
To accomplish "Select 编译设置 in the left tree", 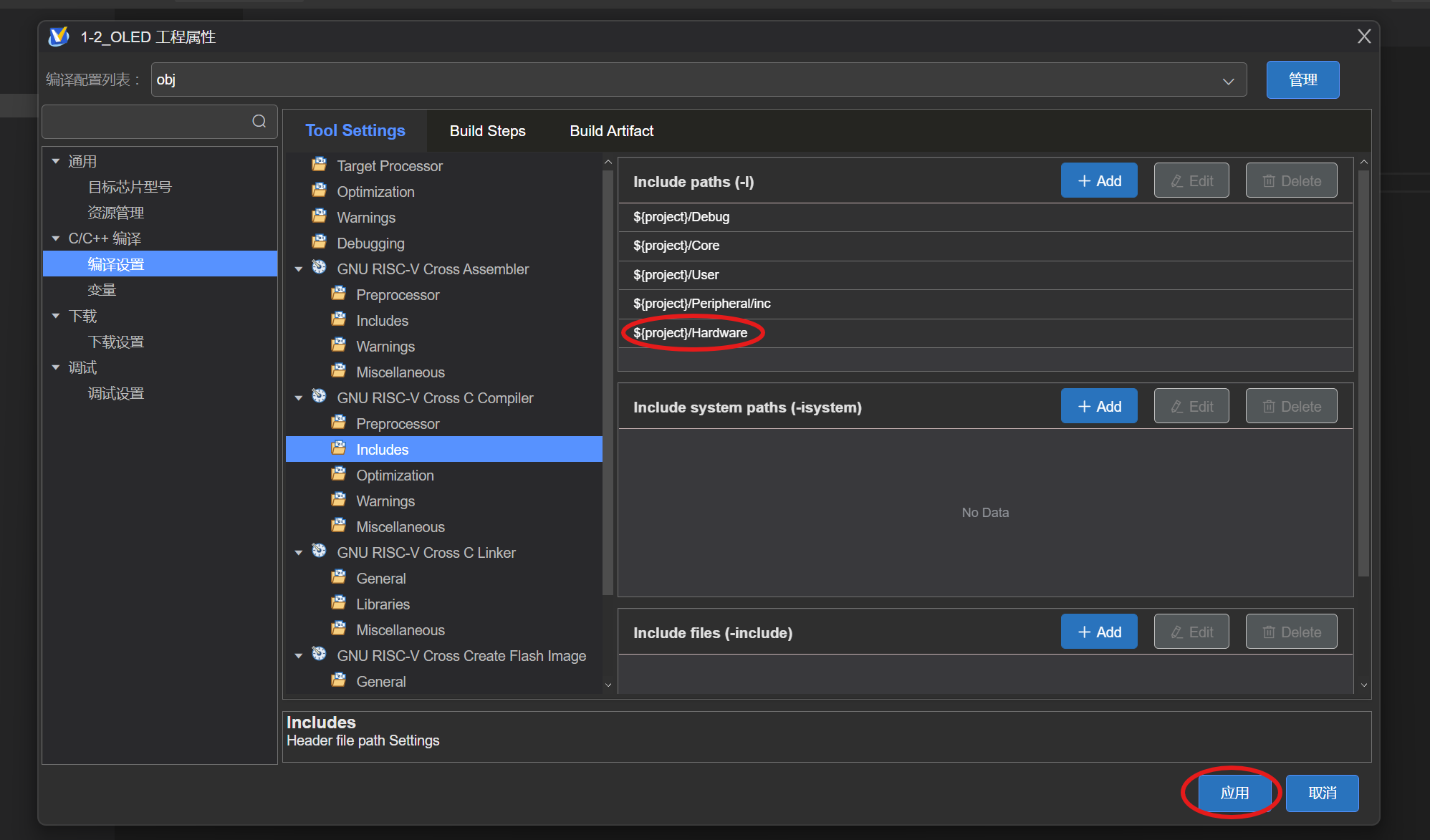I will [160, 264].
